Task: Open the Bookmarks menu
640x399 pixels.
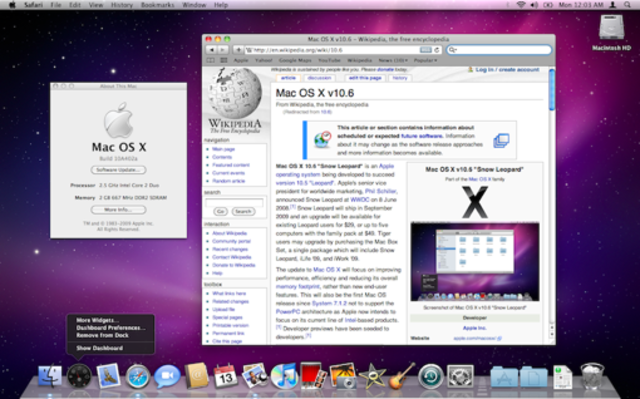Action: (158, 5)
